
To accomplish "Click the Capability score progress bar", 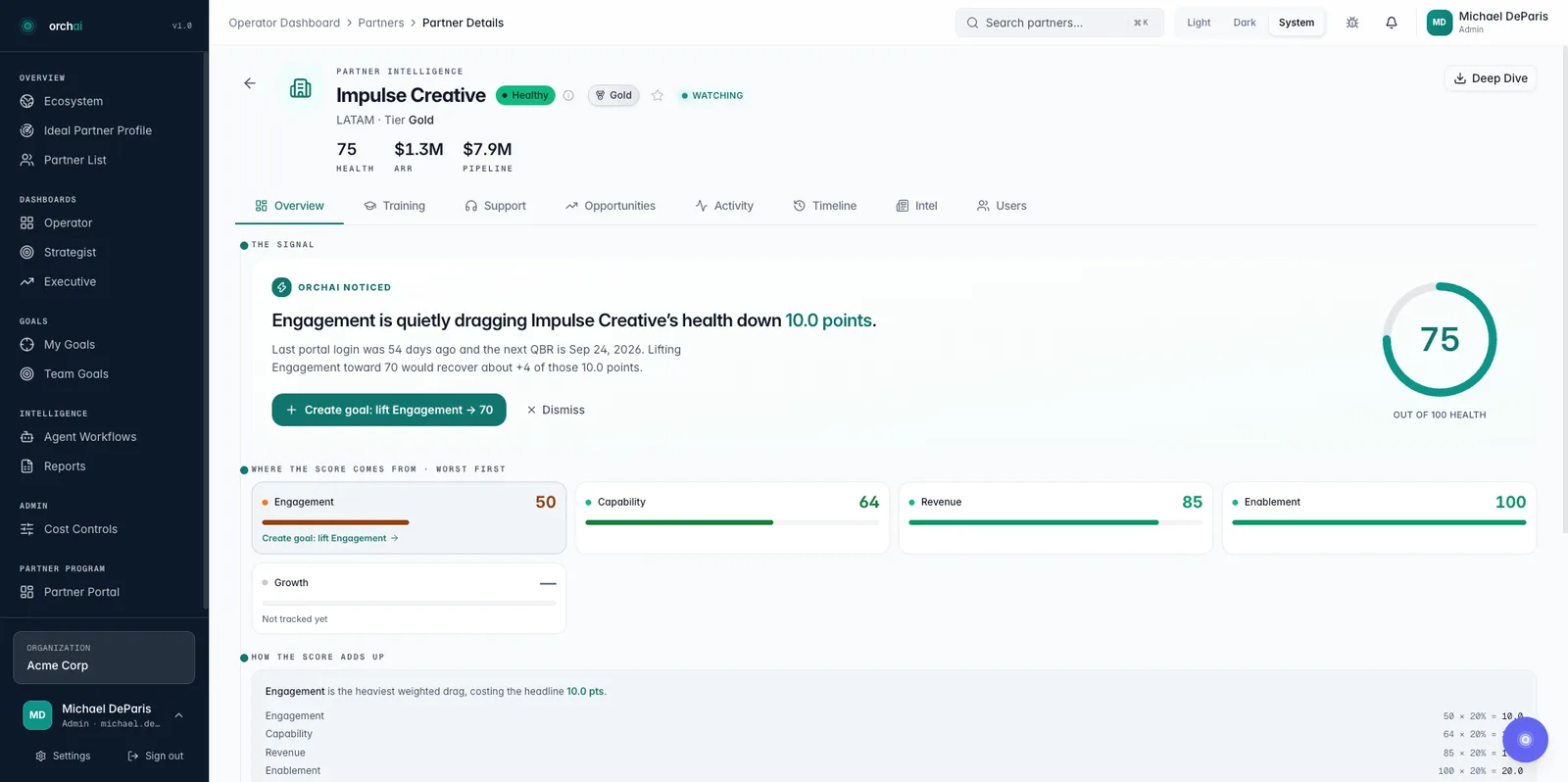I will [x=732, y=523].
